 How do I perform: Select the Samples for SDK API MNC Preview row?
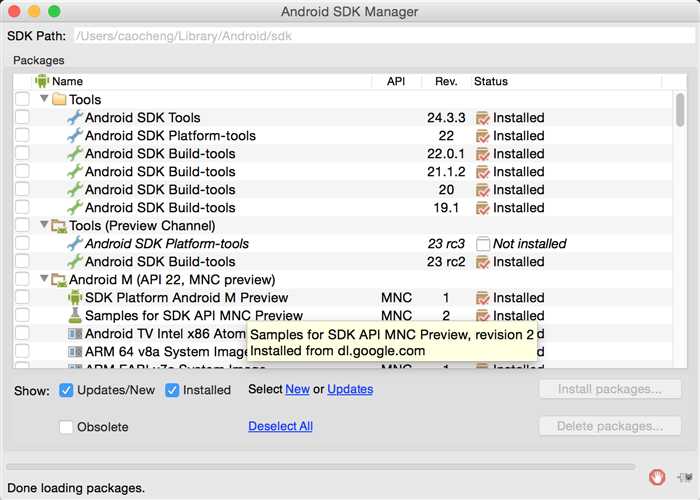[x=342, y=316]
